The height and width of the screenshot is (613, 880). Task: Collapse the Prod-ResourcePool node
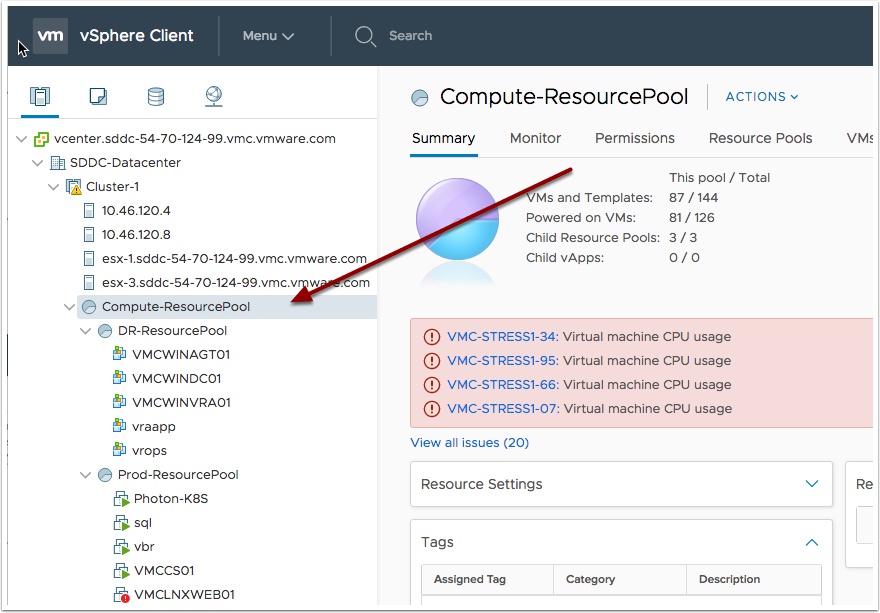[86, 475]
